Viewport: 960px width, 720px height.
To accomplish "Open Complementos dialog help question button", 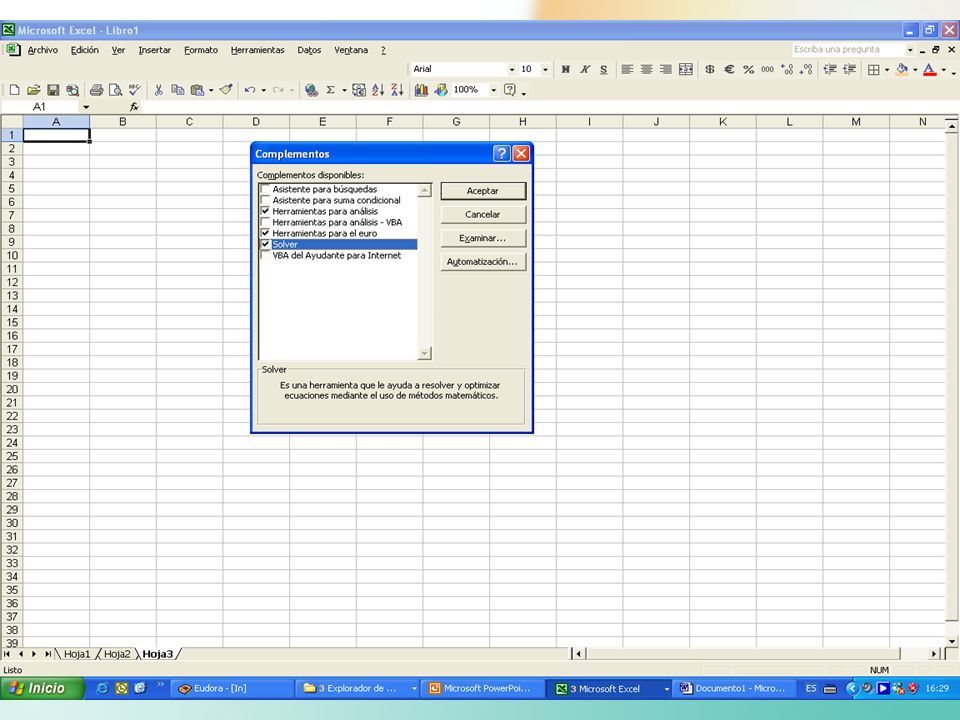I will (x=501, y=153).
